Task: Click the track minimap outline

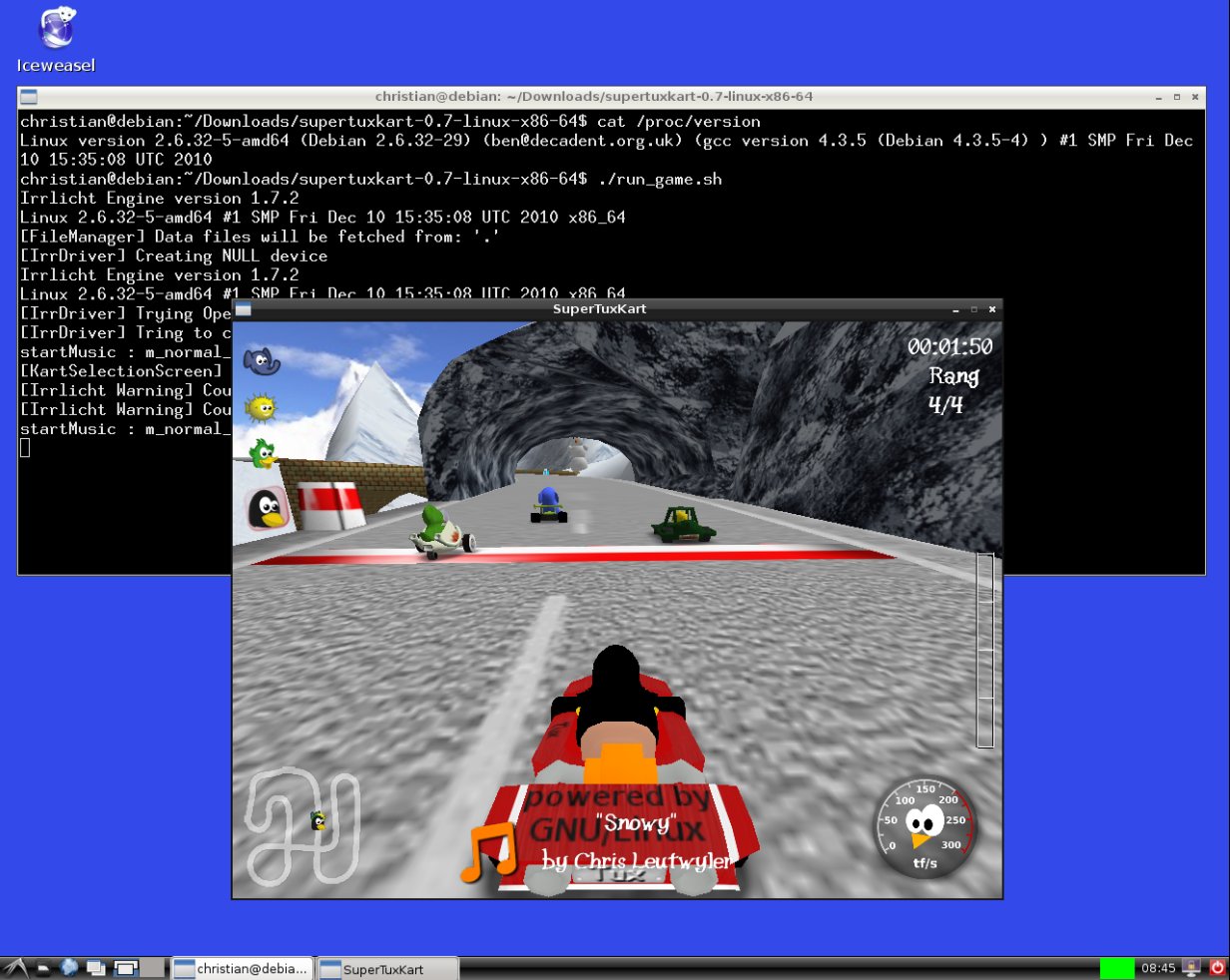Action: click(302, 826)
